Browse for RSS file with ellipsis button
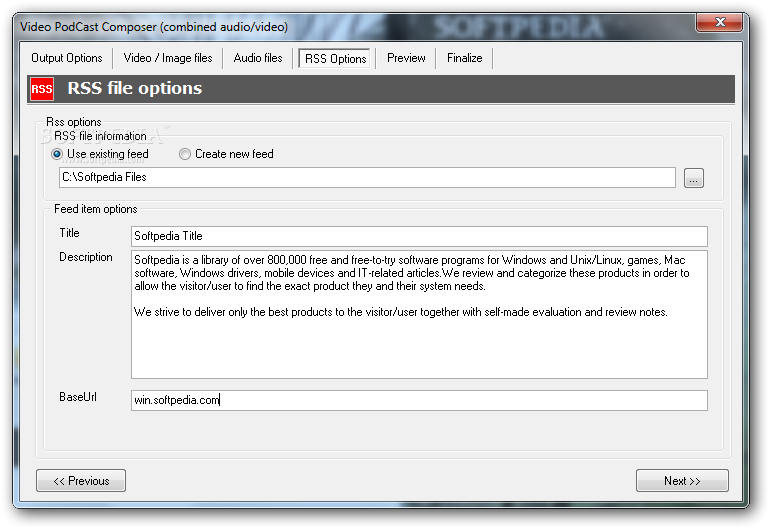The height and width of the screenshot is (529, 770). tap(693, 178)
